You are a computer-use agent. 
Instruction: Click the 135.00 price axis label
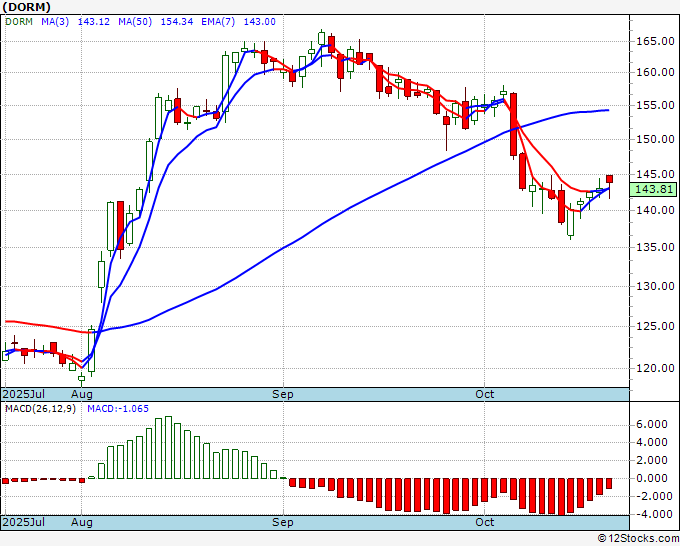click(x=655, y=247)
